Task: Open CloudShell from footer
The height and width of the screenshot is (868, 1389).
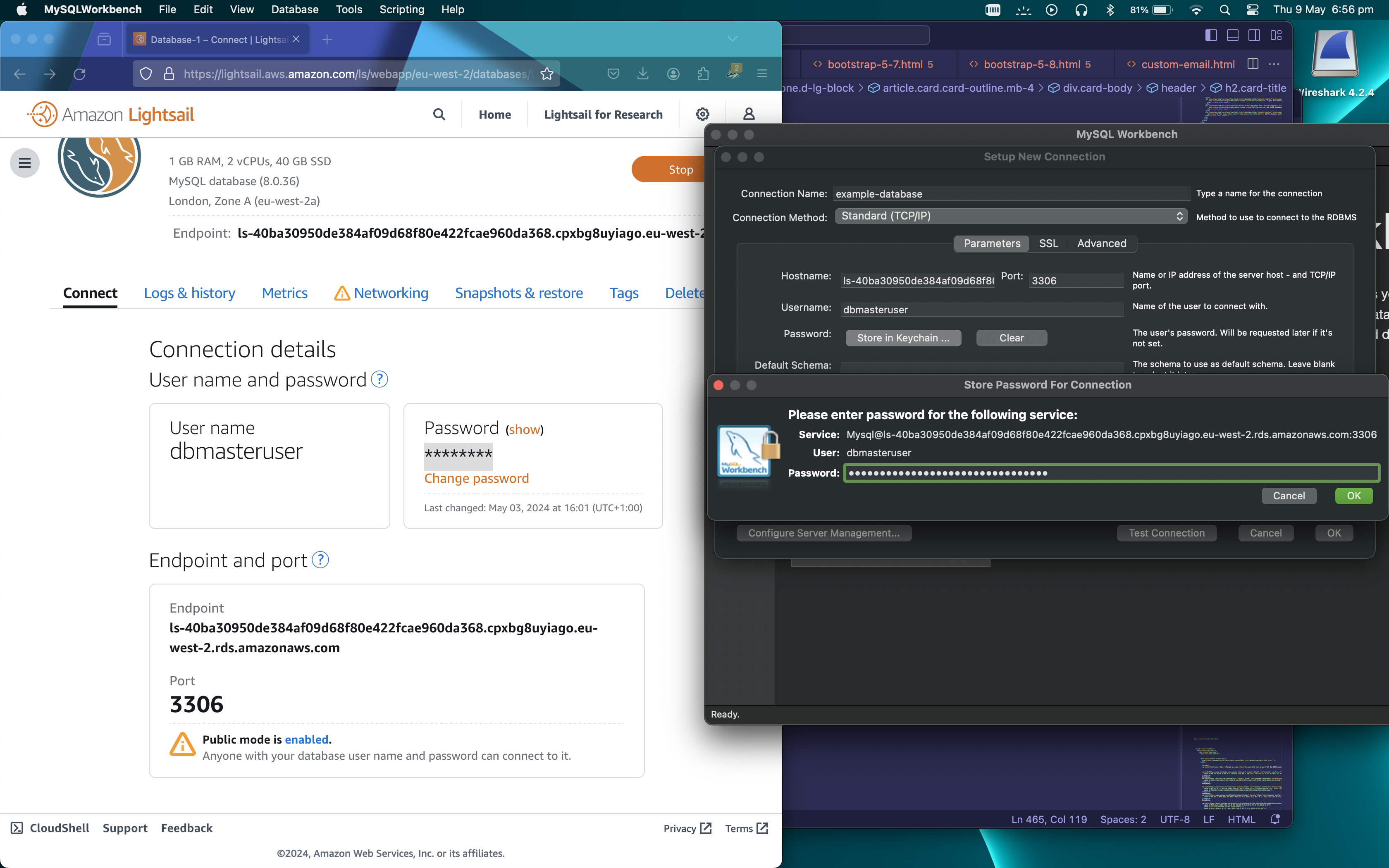Action: [x=50, y=828]
